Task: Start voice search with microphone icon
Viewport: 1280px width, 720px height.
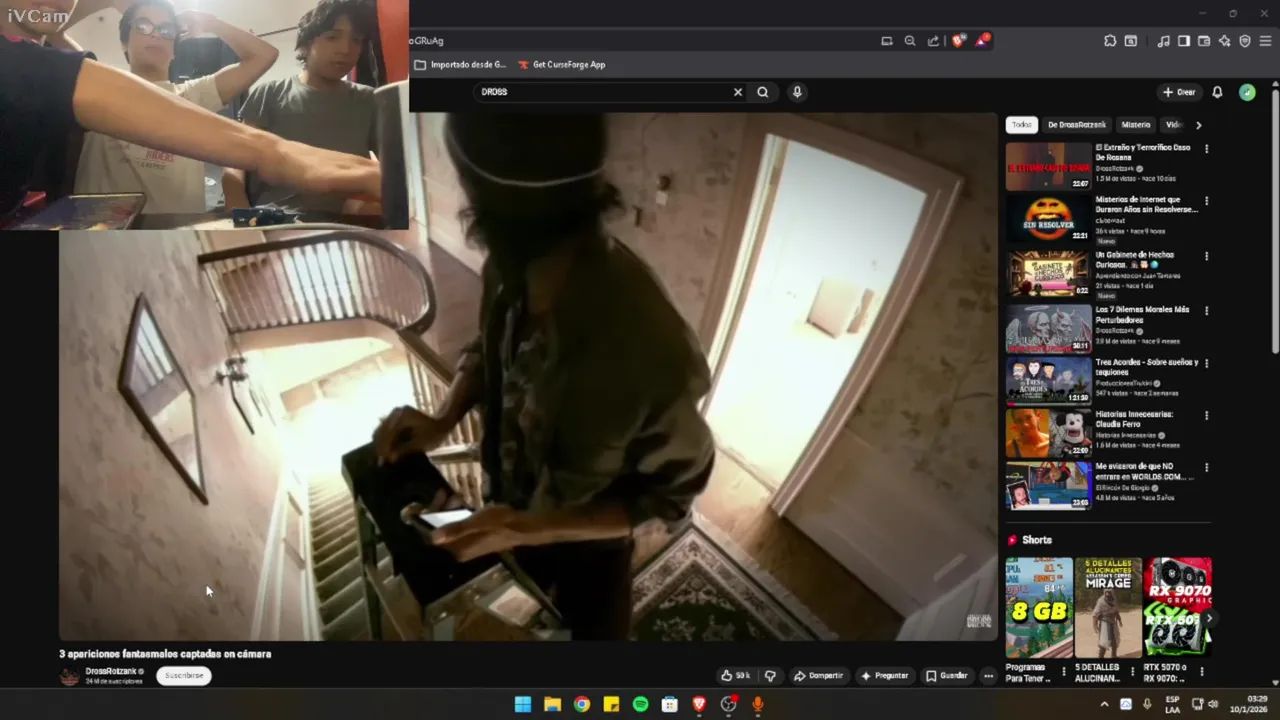Action: coord(797,92)
